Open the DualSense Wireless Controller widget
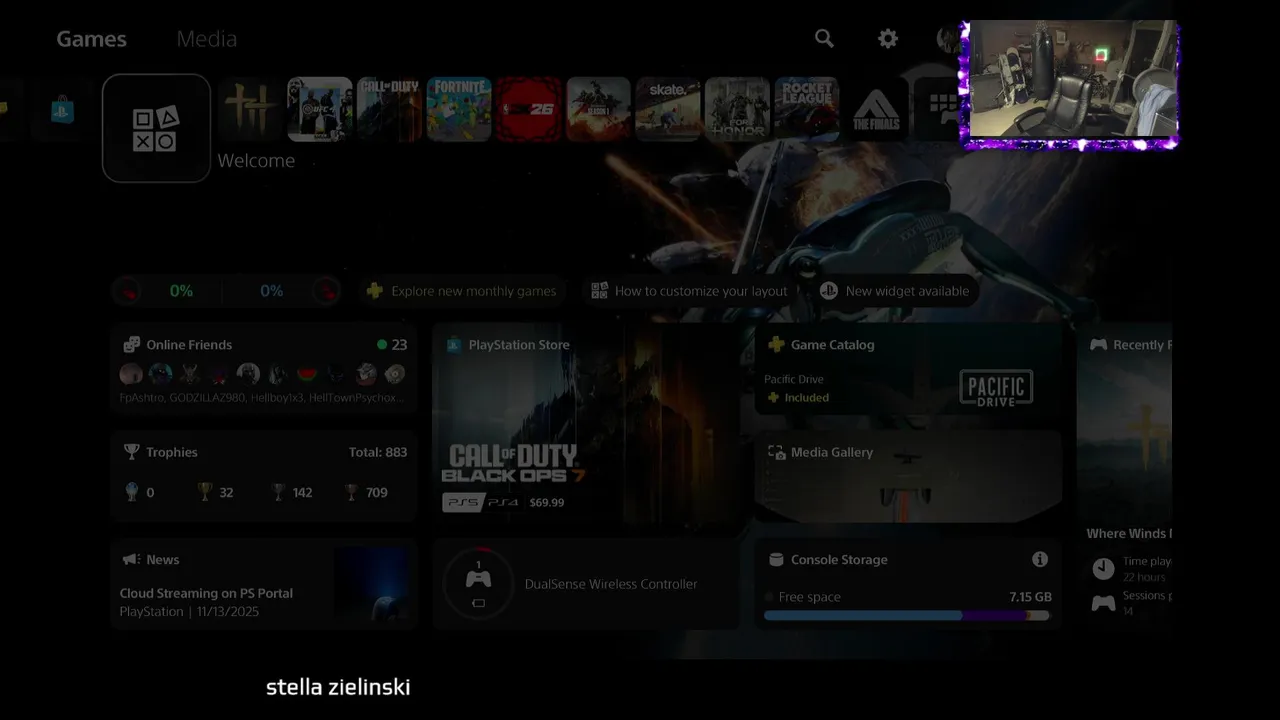 pyautogui.click(x=586, y=584)
